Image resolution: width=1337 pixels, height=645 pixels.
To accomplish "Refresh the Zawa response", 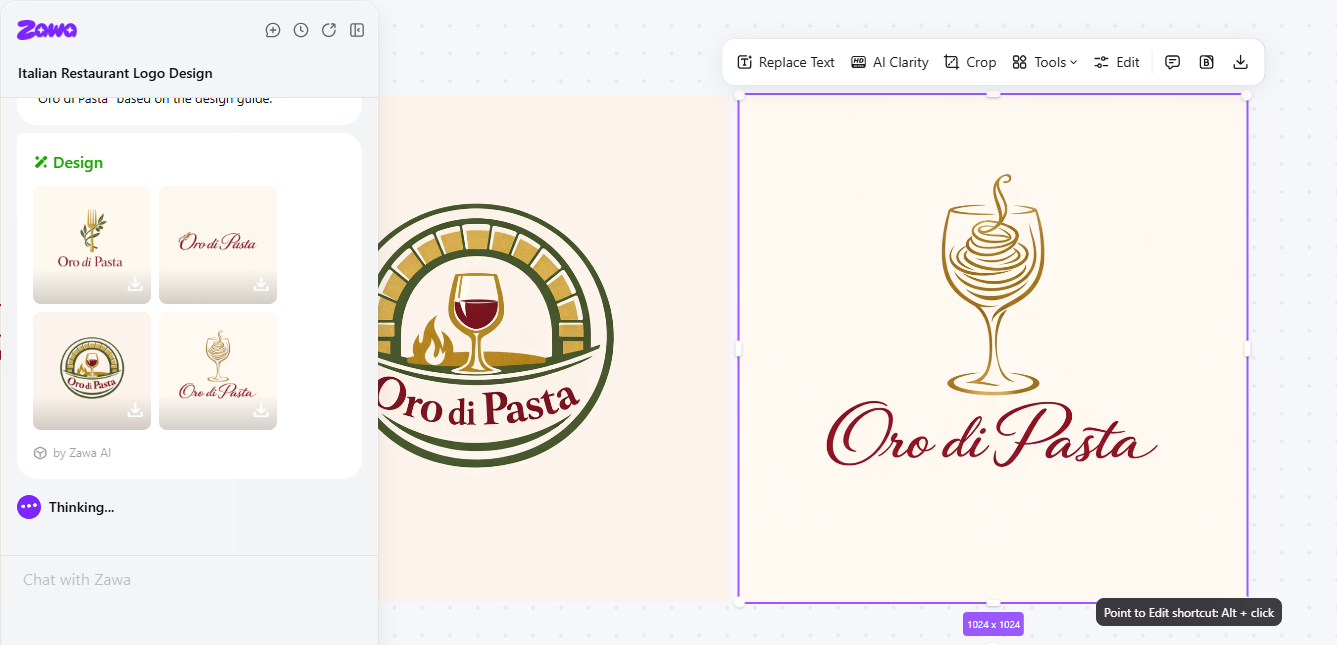I will coord(329,30).
